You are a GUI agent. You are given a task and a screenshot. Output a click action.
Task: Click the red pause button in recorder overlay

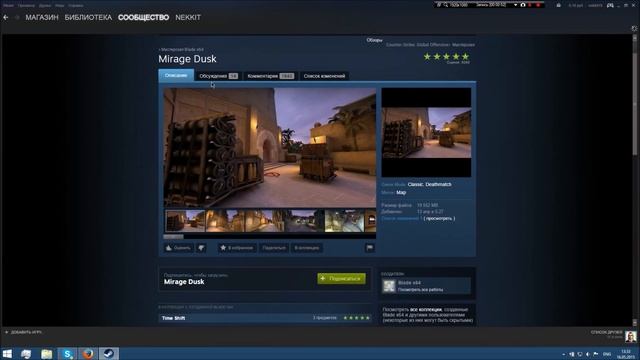[530, 5]
